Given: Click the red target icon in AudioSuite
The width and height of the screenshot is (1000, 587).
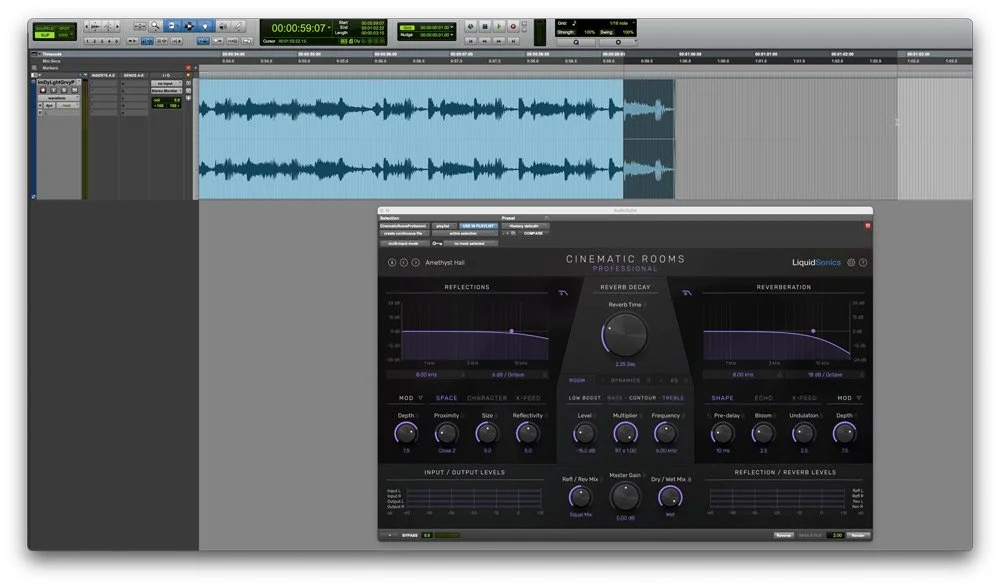Looking at the screenshot, I should pos(867,226).
